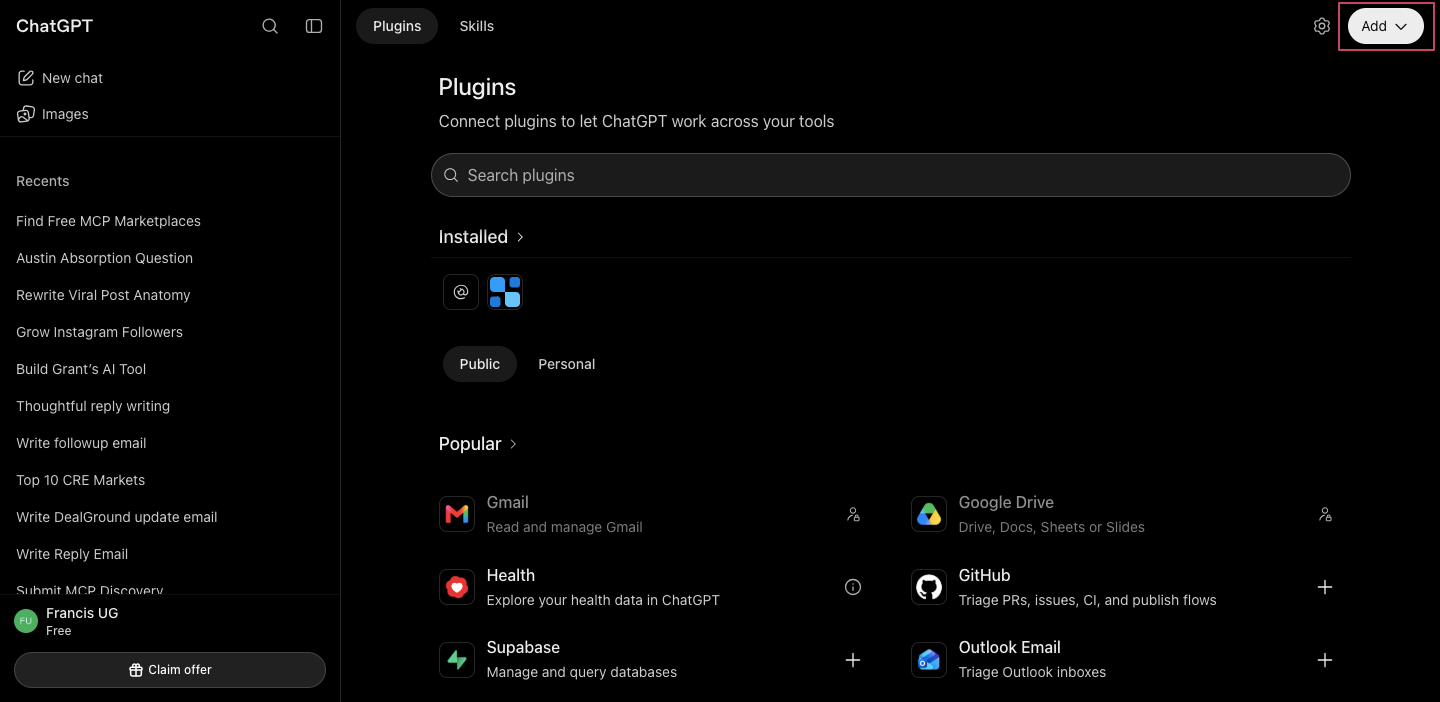Open the Gmail plugin title

click(508, 502)
